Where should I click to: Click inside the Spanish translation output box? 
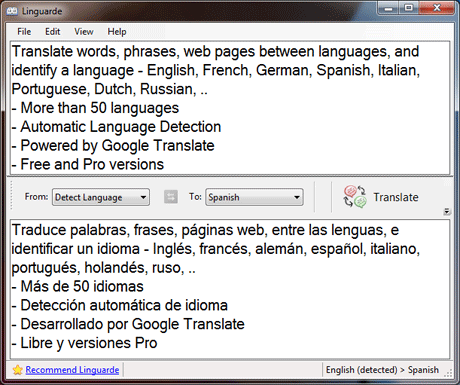230,289
